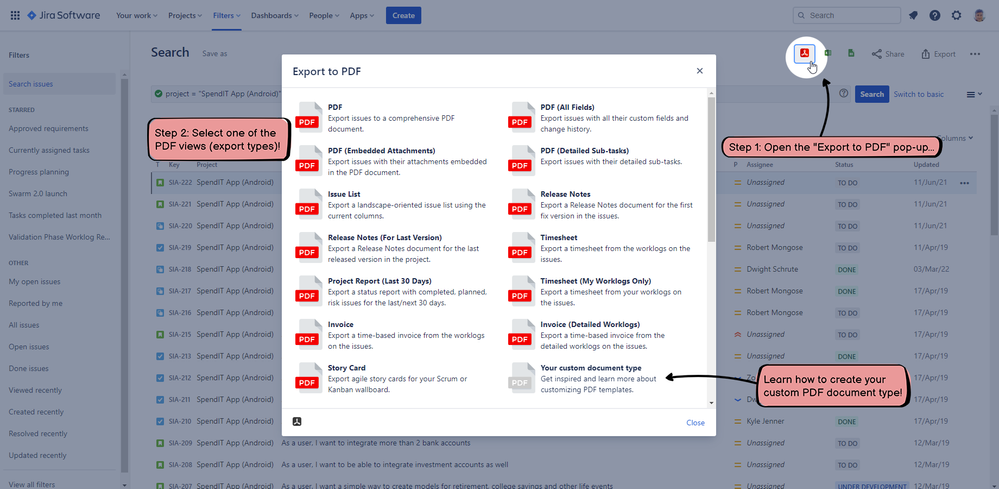
Task: Open row actions ellipsis for SIA-222
Action: (x=964, y=183)
